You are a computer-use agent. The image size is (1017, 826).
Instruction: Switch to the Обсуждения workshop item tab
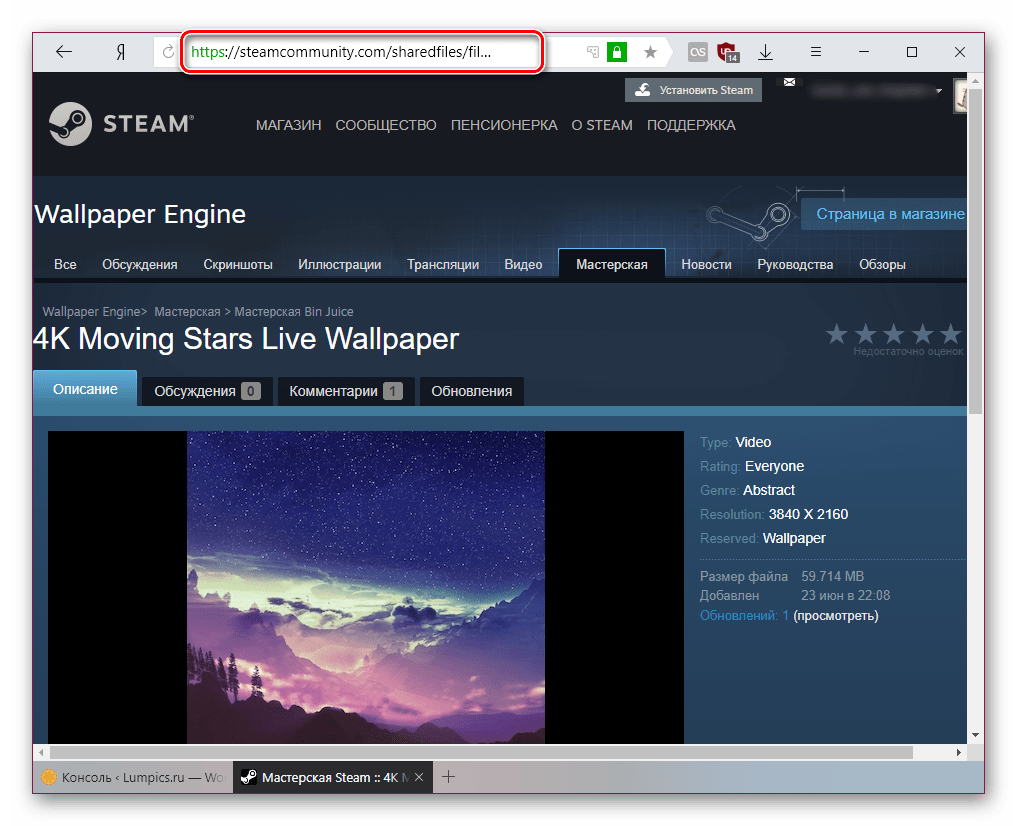point(205,391)
